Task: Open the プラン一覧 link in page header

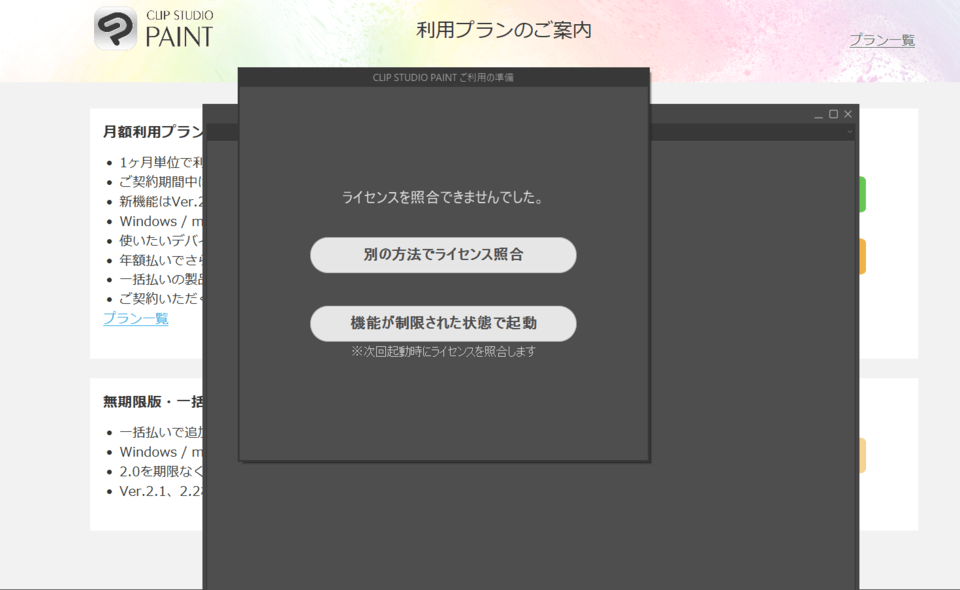Action: (882, 40)
